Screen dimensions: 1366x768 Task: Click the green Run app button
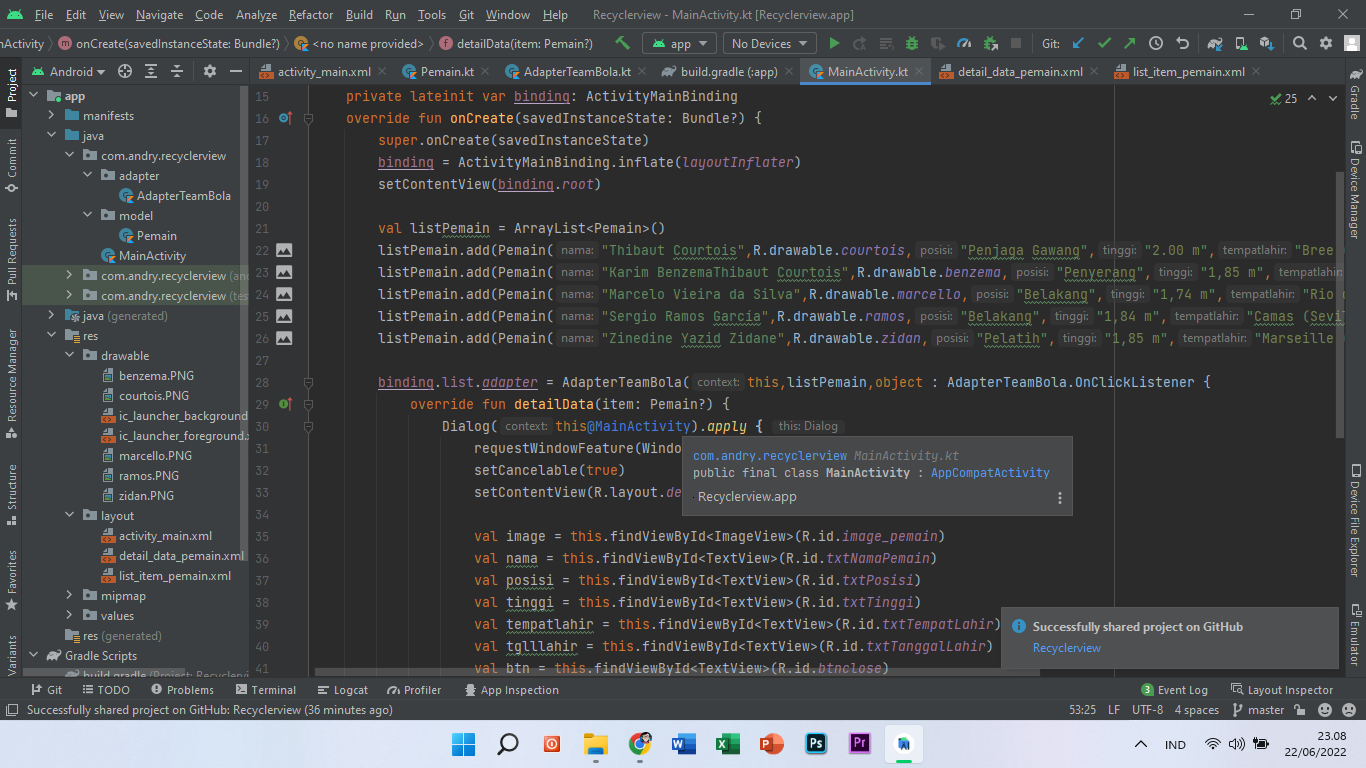(x=834, y=44)
